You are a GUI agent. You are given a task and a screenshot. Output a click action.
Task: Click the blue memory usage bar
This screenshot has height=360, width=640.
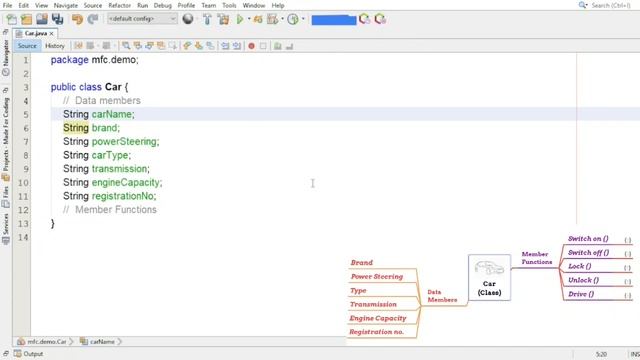333,20
